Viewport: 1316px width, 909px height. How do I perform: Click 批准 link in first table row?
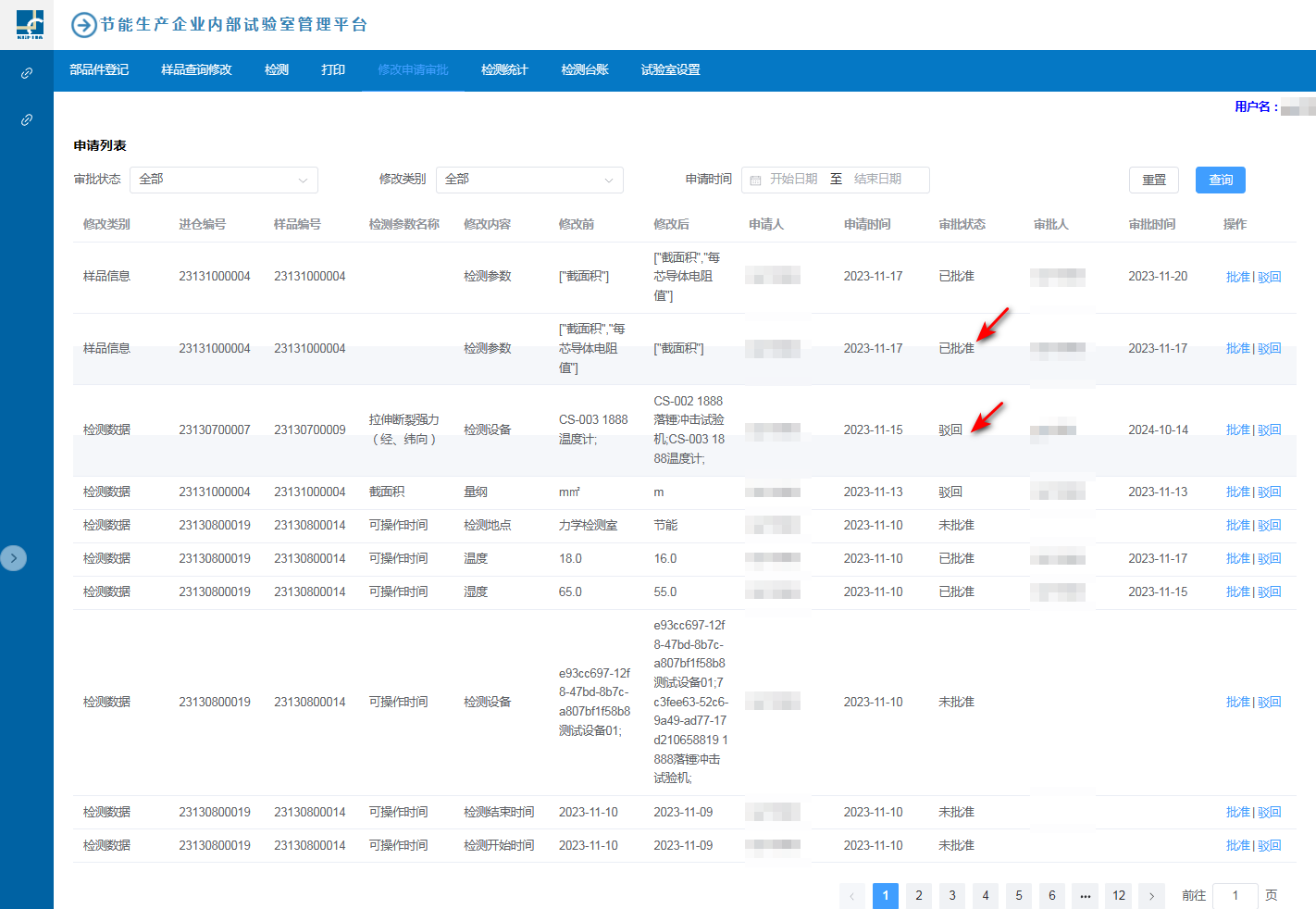point(1237,277)
